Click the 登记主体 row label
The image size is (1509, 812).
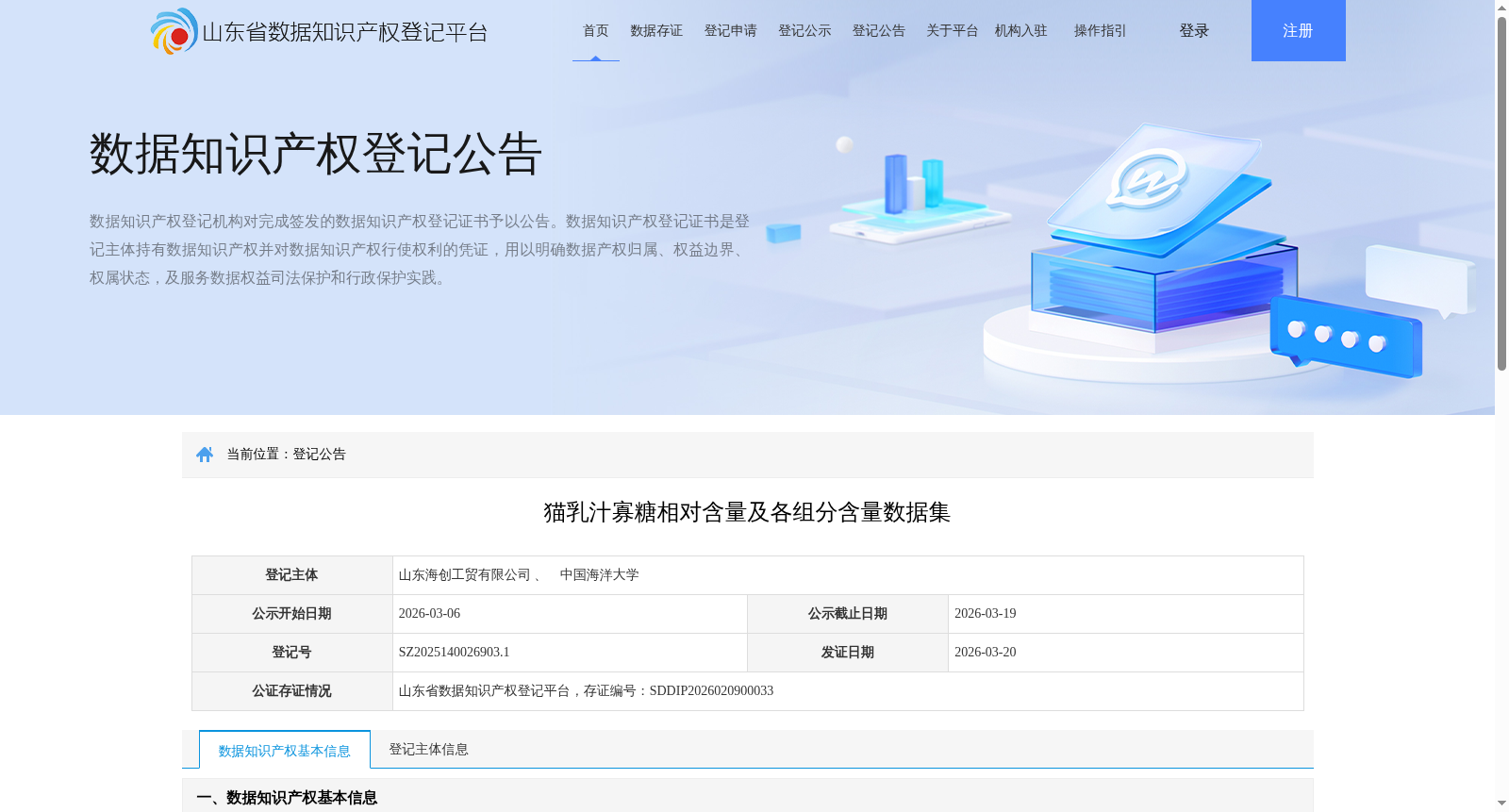click(x=292, y=575)
